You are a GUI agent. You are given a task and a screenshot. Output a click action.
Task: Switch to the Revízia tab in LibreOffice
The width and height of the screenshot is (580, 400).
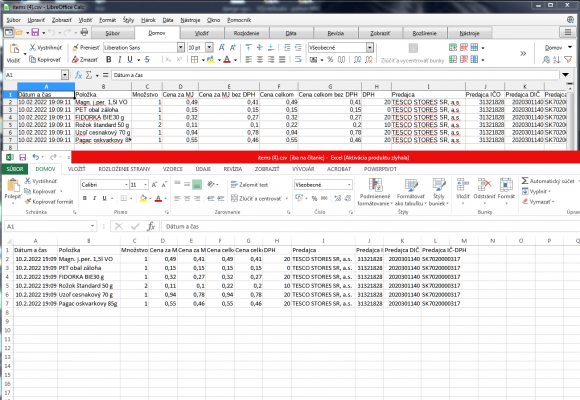(x=335, y=33)
